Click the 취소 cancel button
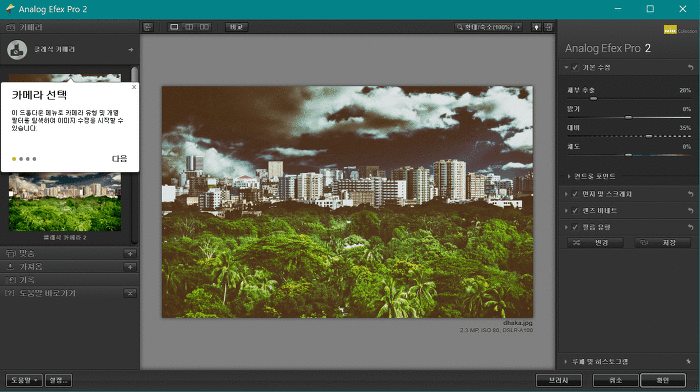The image size is (700, 392). coord(616,380)
